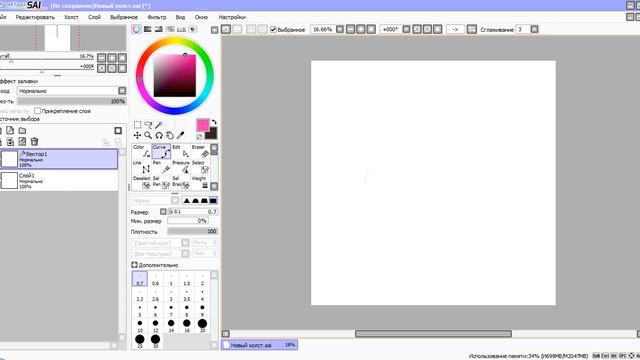Viewport: 640px width, 360px height.
Task: Choose the Color vector tool
Action: (142, 151)
